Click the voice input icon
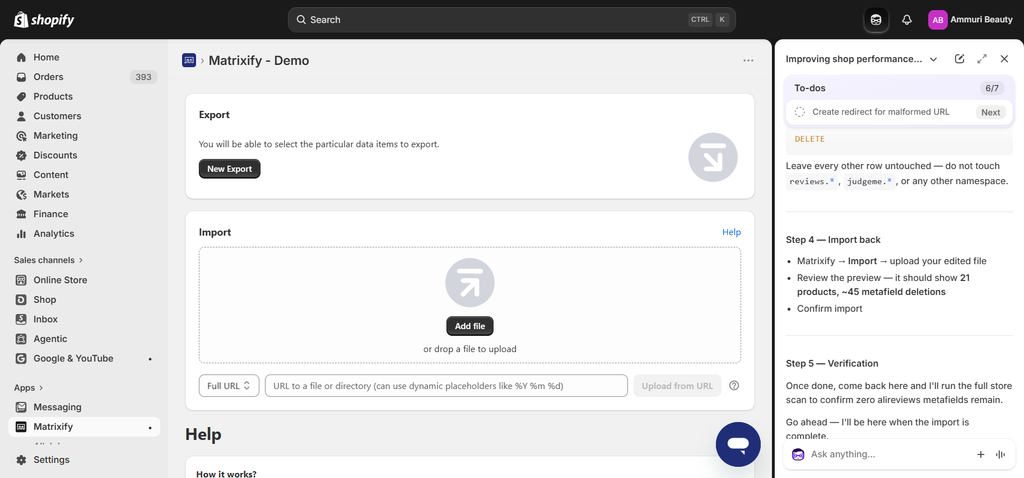Viewport: 1024px width, 478px height. click(x=1000, y=454)
